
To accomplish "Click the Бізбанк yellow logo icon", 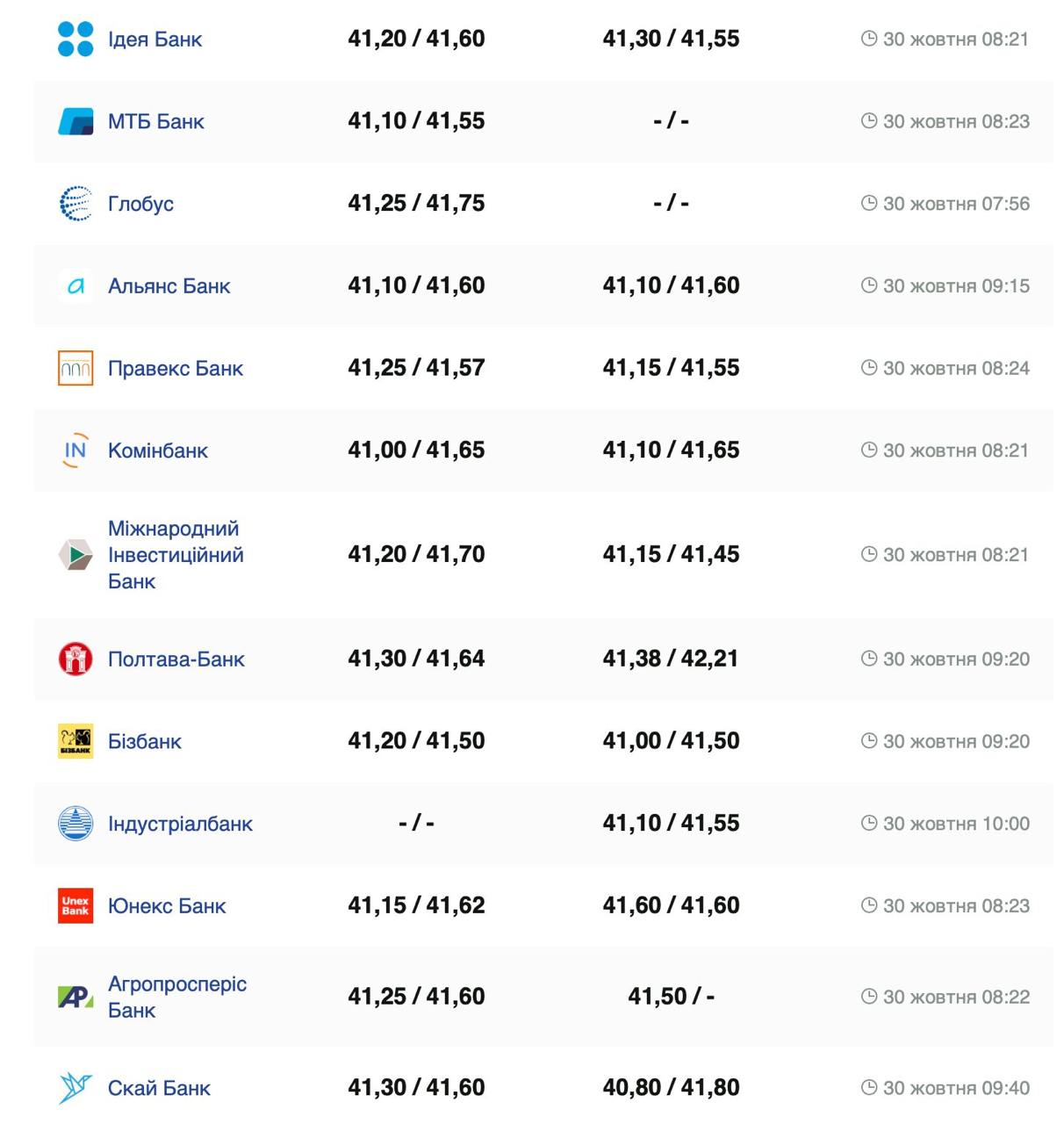I will [x=75, y=741].
